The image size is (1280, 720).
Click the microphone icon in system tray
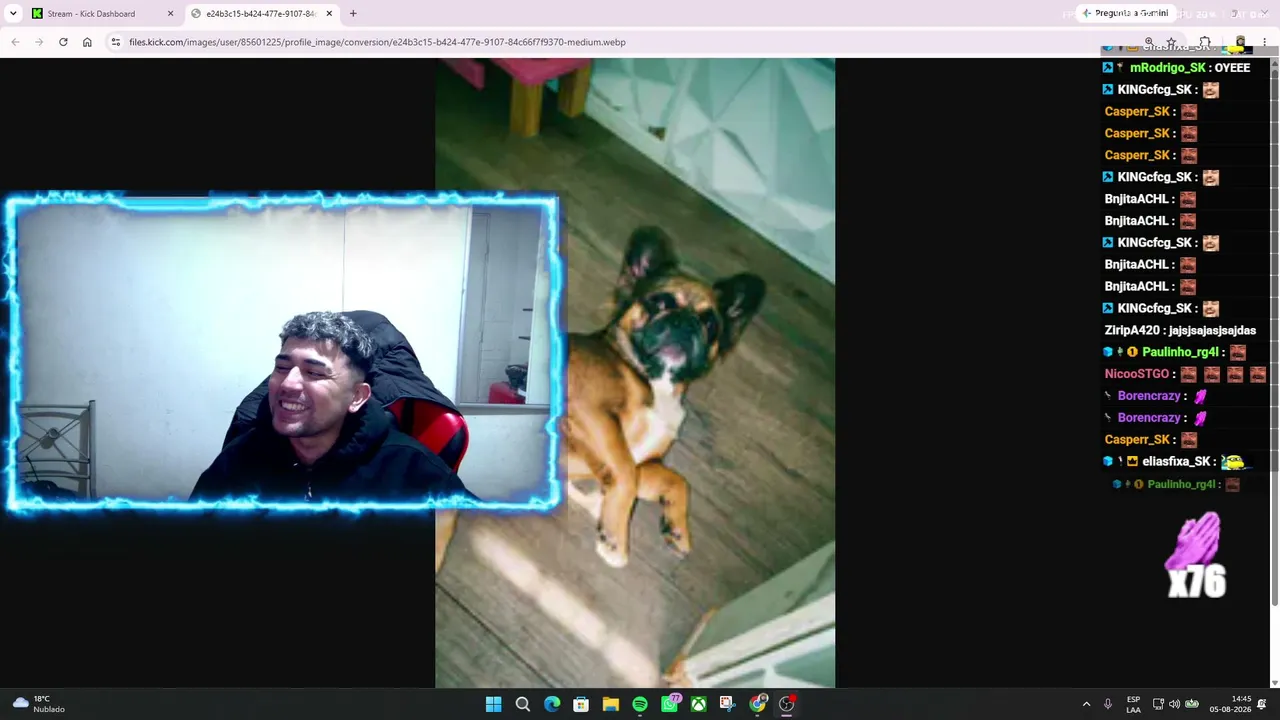pos(1107,705)
